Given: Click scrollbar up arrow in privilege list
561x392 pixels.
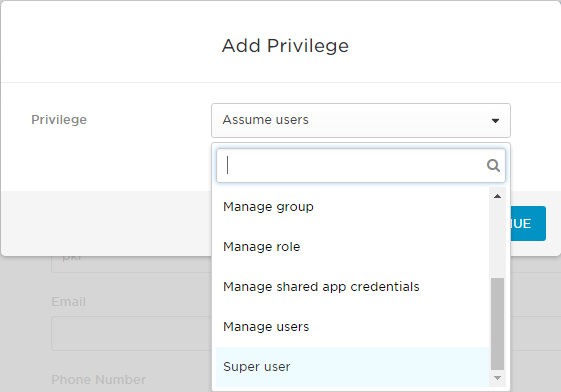Looking at the screenshot, I should point(497,196).
